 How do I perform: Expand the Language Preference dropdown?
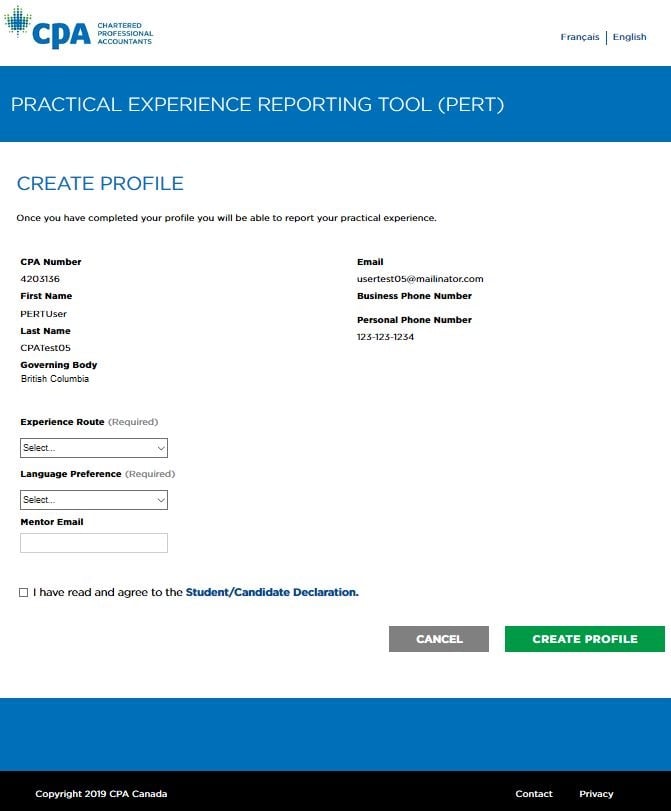[x=94, y=500]
